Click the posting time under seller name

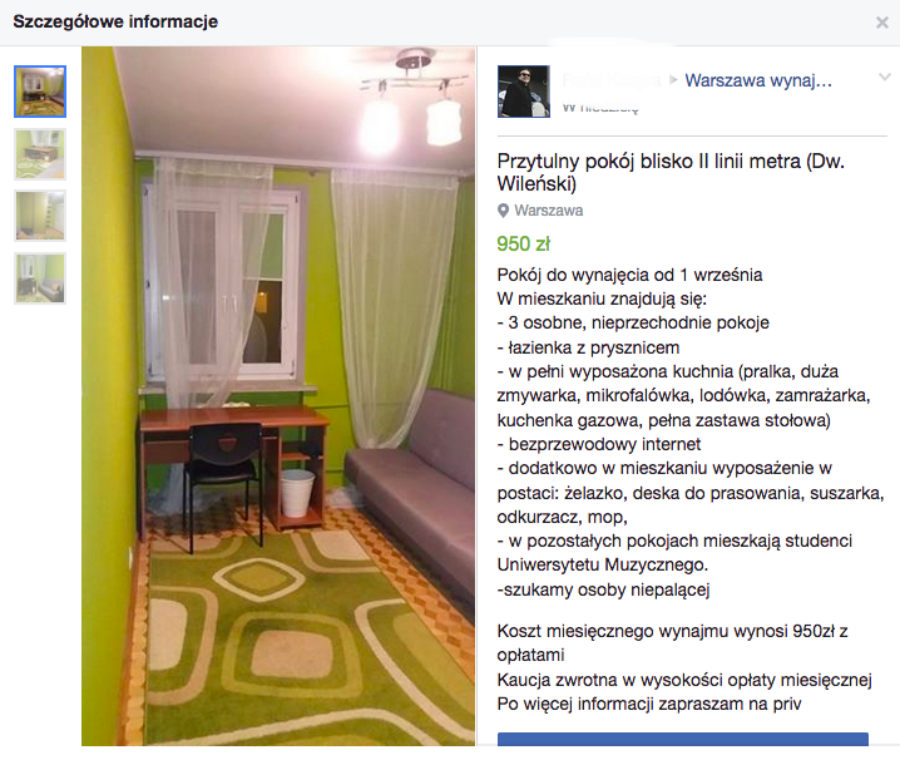tap(600, 107)
